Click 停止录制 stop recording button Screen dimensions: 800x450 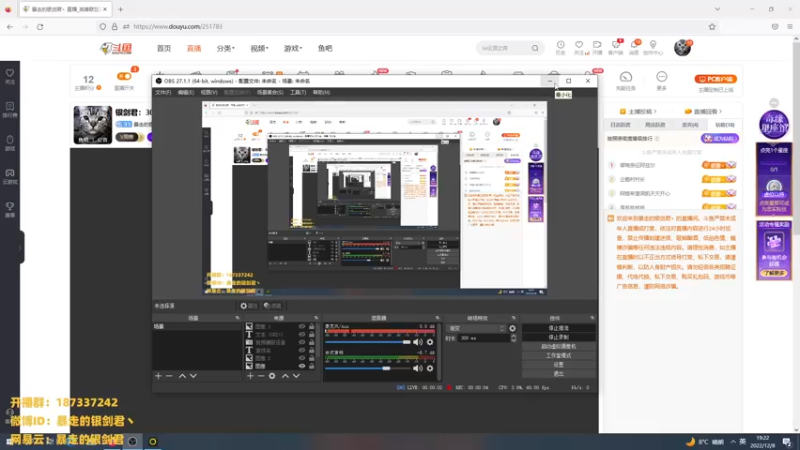click(x=559, y=337)
